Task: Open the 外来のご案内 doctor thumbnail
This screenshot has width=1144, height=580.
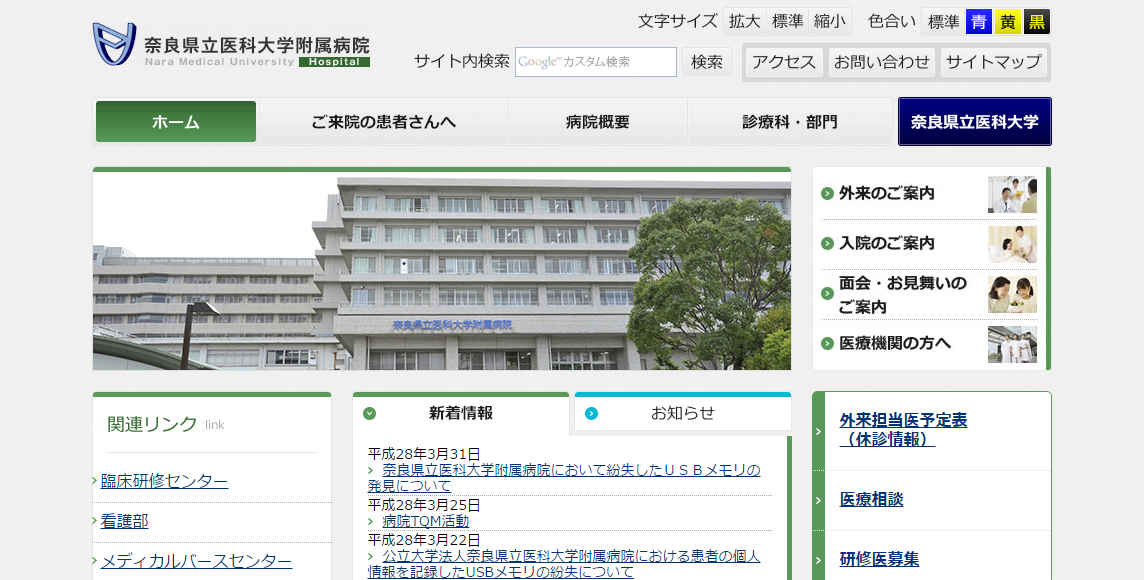Action: pos(1012,194)
